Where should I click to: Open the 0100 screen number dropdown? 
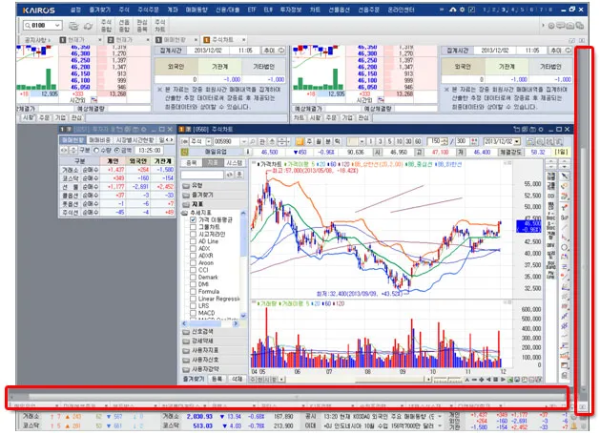(57, 25)
